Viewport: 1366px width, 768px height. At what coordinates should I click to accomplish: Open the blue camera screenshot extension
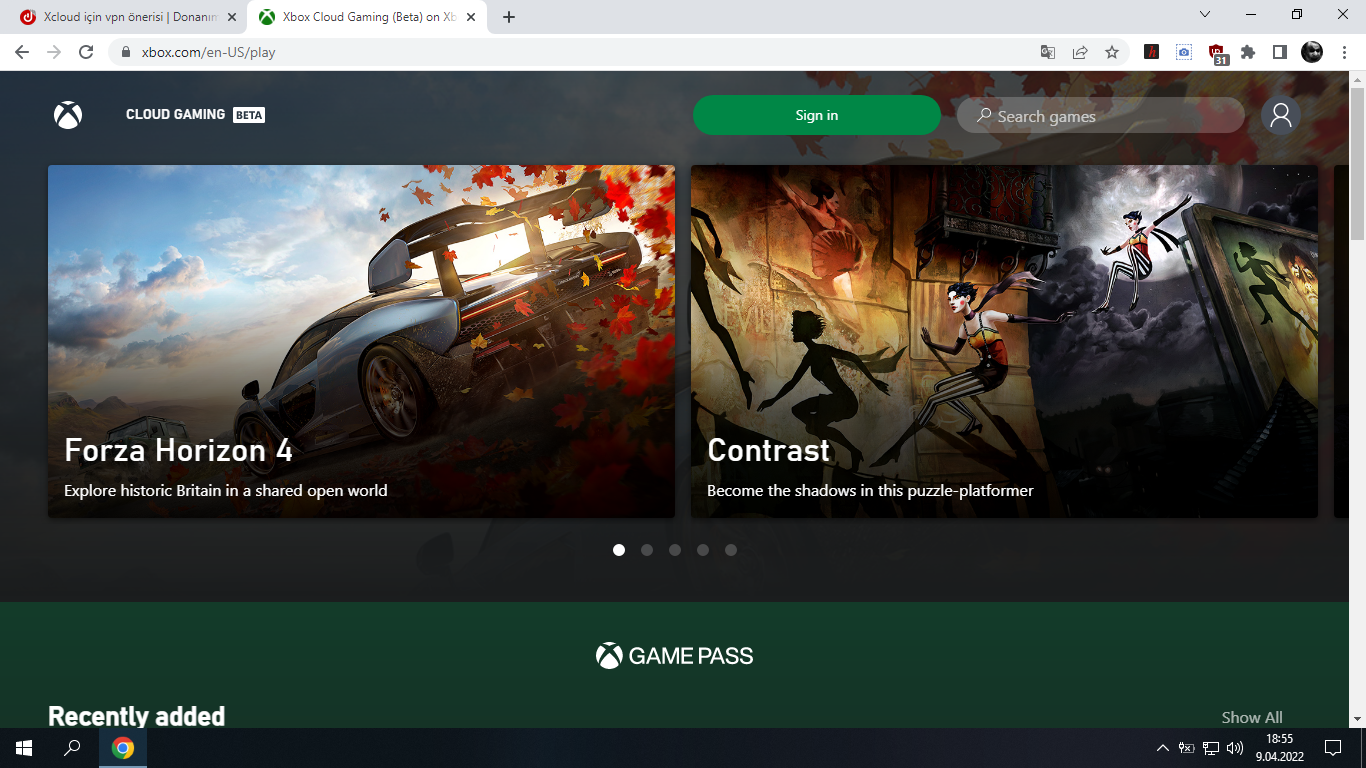tap(1184, 52)
